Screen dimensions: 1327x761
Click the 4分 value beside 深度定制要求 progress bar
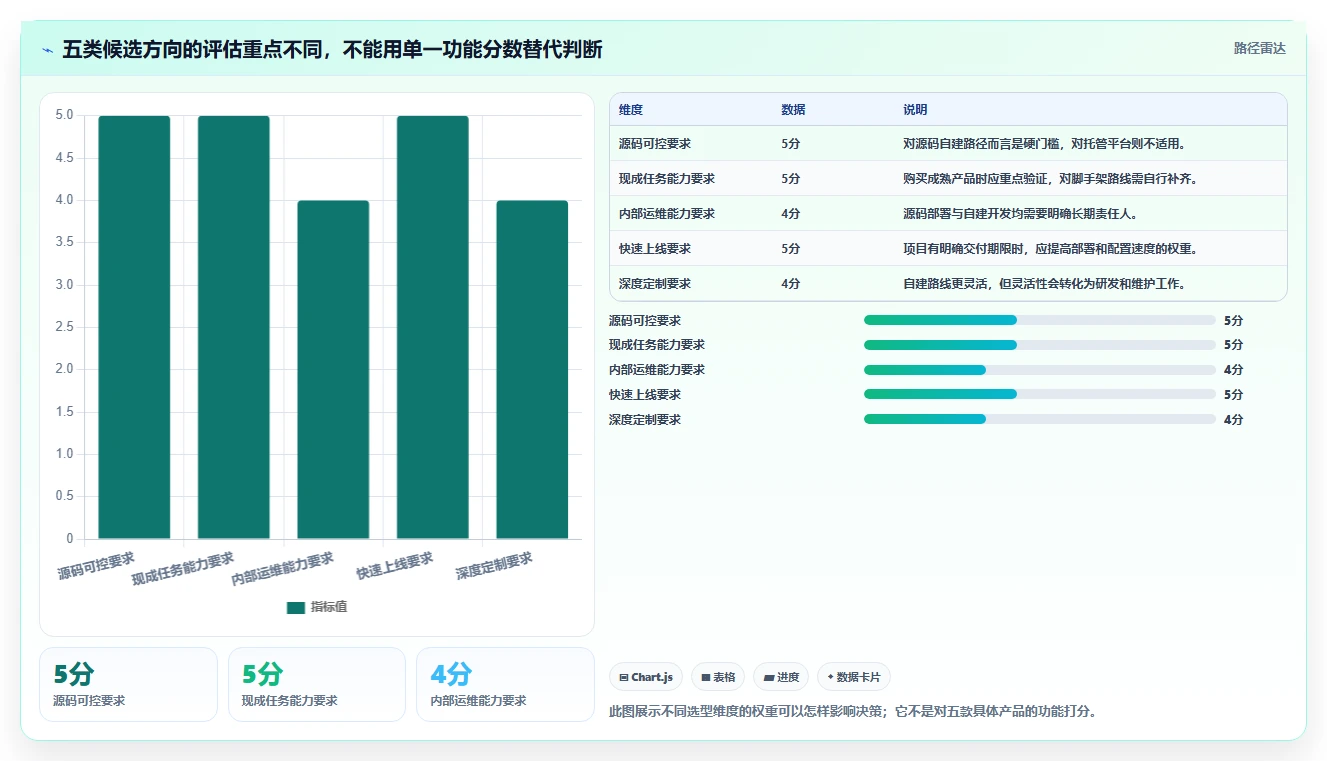pos(1233,419)
